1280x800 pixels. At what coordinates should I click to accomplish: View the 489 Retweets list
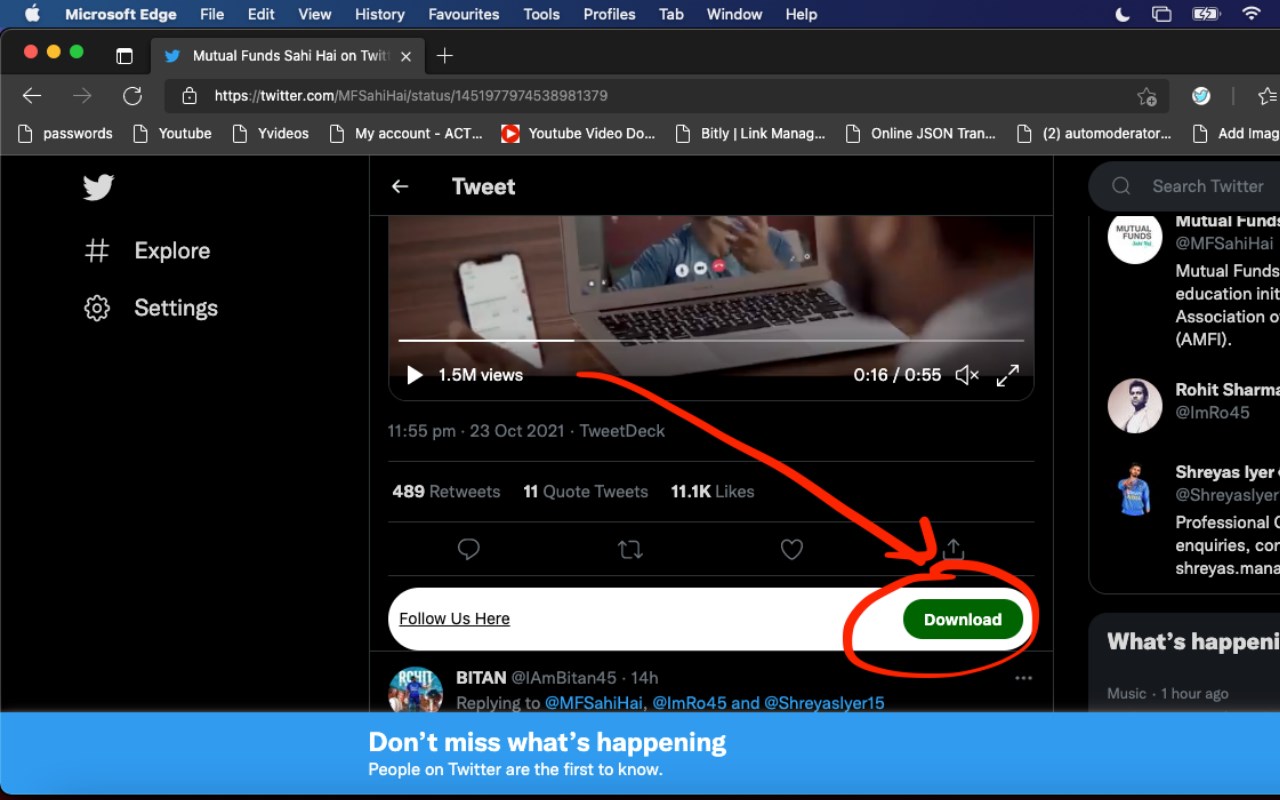[x=446, y=492]
